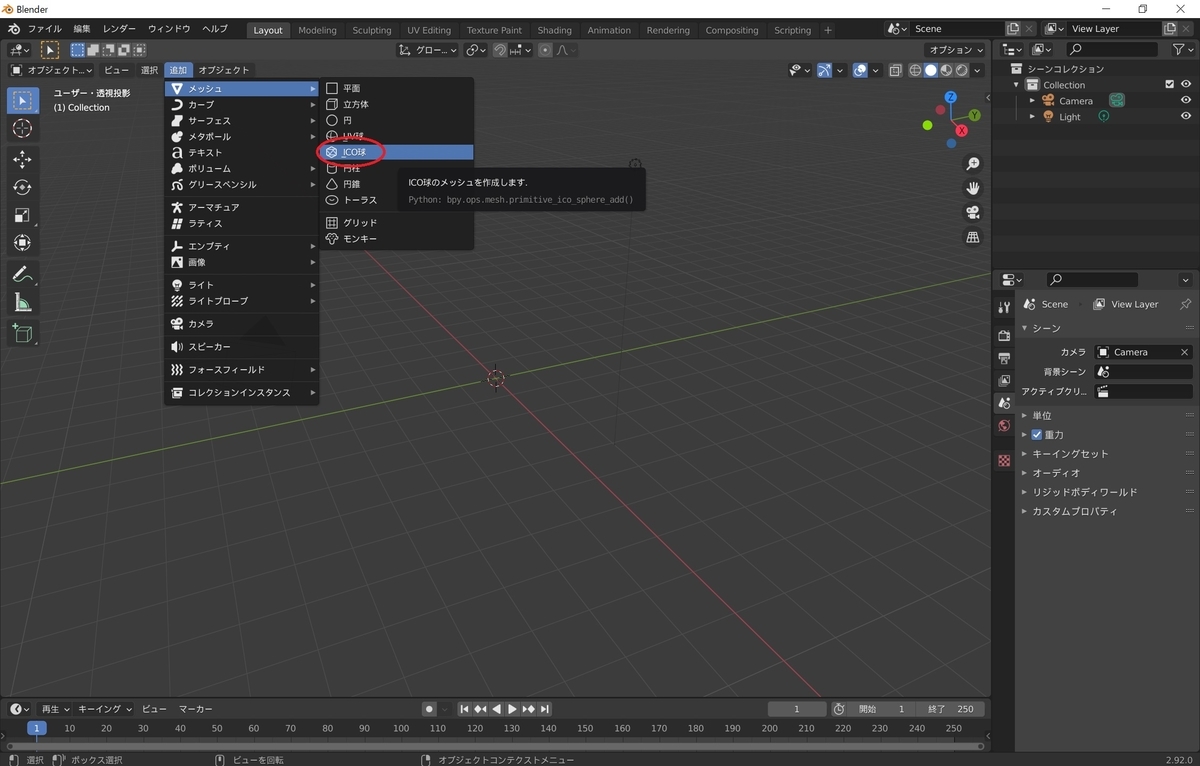This screenshot has width=1200, height=766.
Task: Expand the キーイングセット panel
Action: tap(1070, 454)
